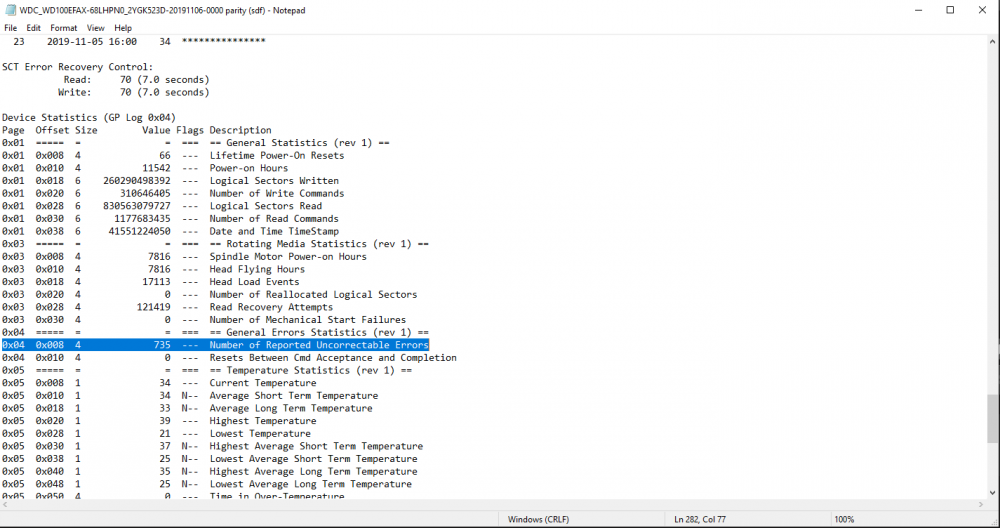Close the Notepad window
1000x528 pixels.
point(983,10)
